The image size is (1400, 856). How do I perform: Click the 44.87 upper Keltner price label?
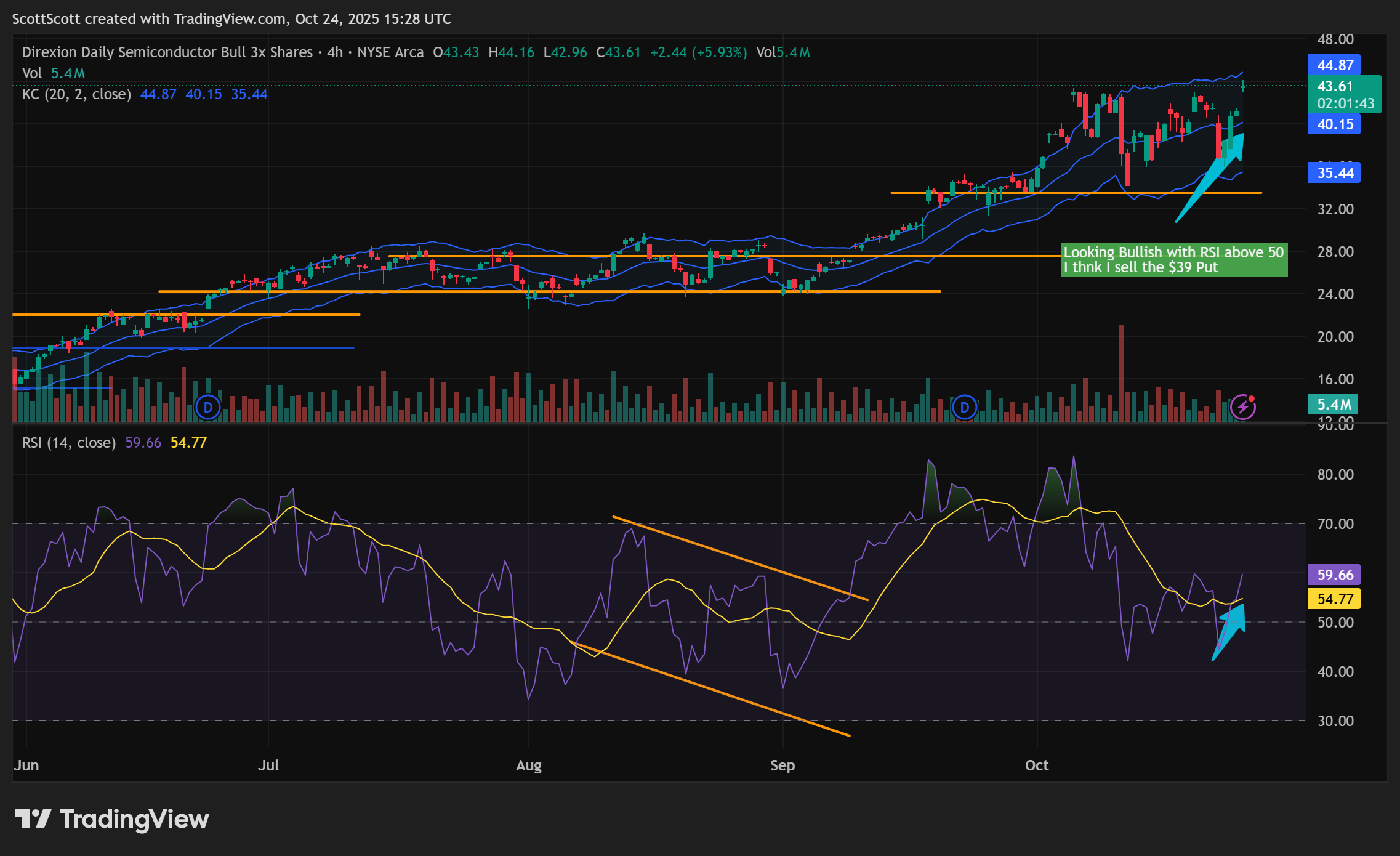click(x=1334, y=65)
